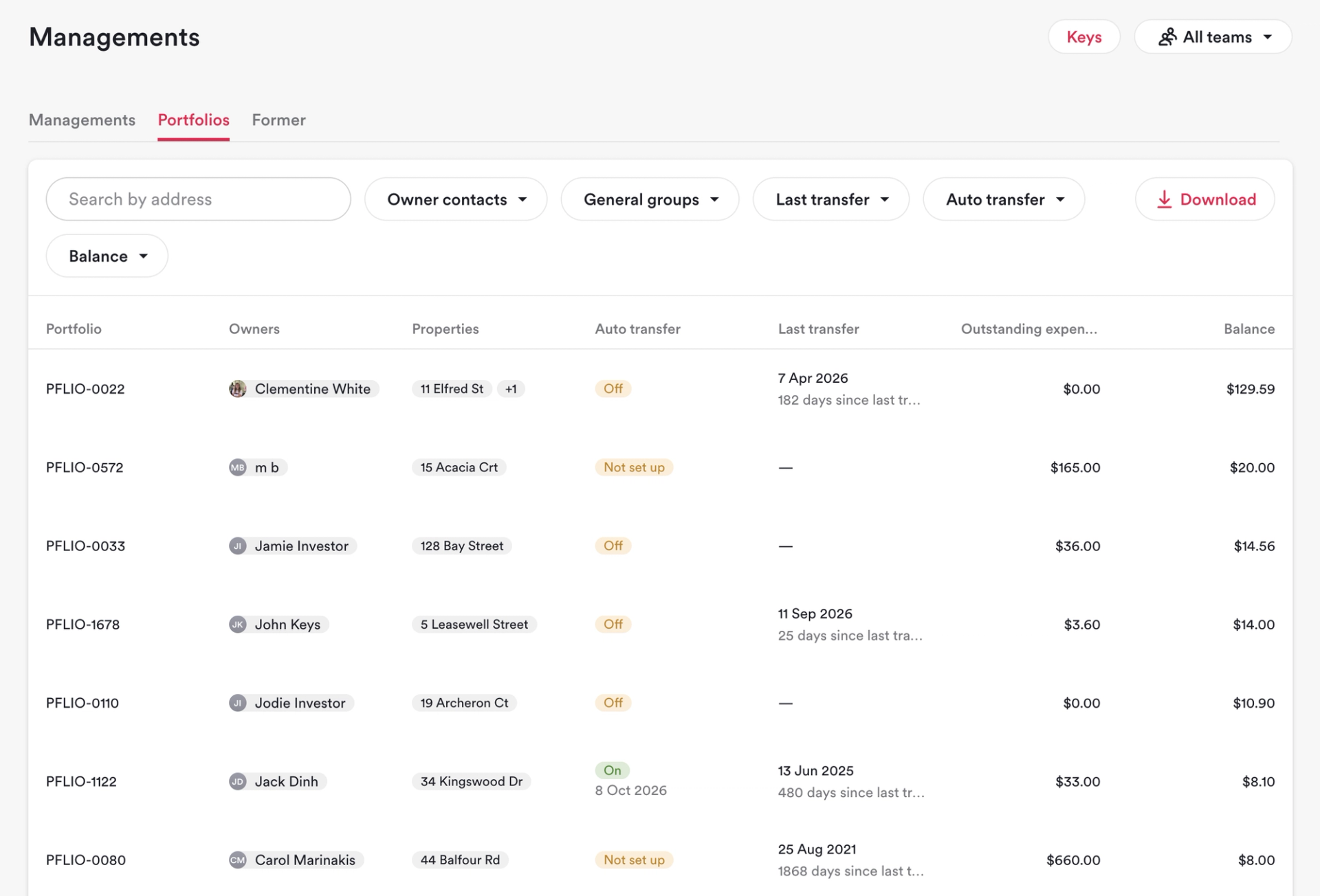Click the $129.59 balance value

(x=1251, y=389)
